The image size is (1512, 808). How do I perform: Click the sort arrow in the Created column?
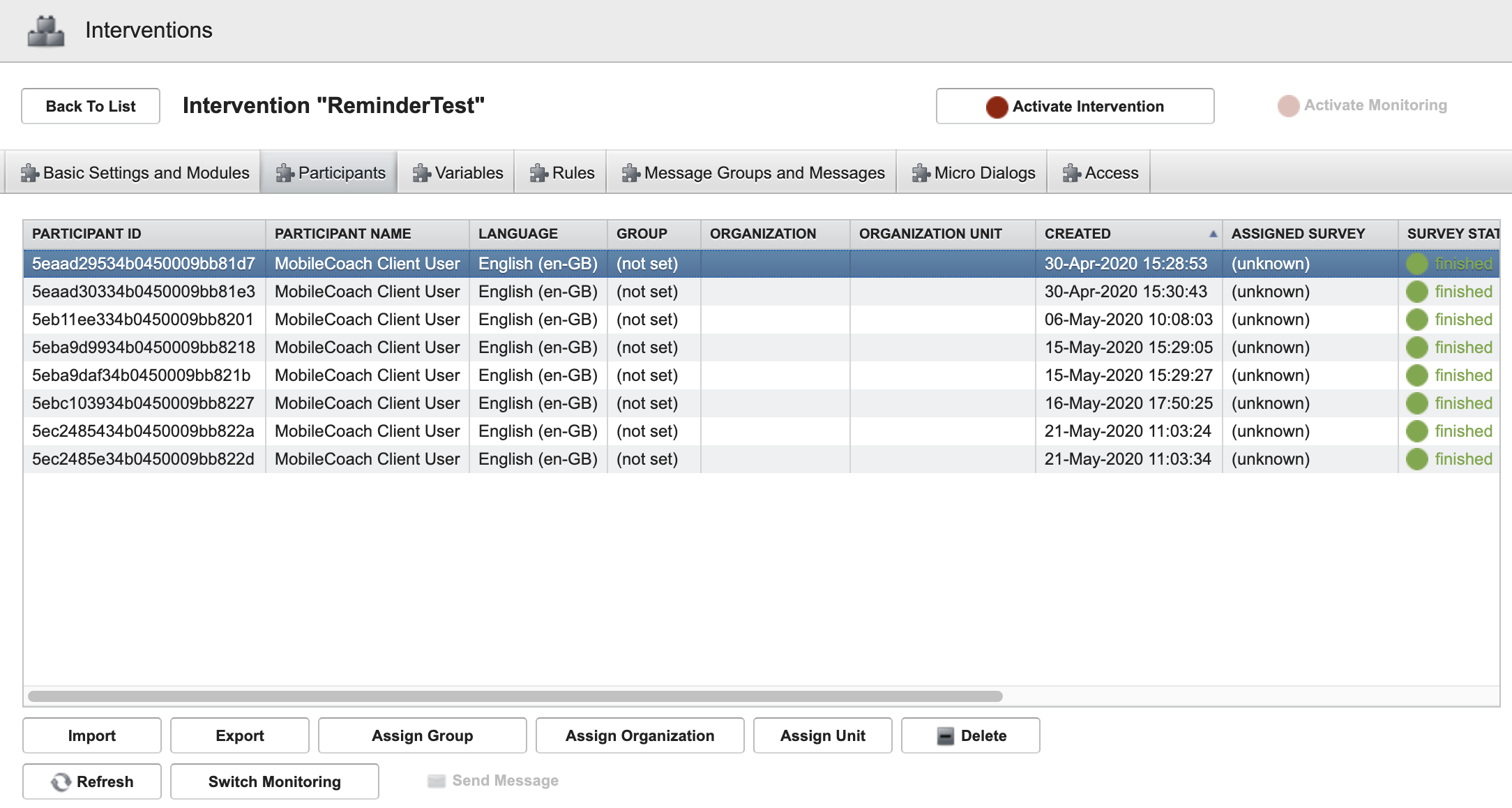point(1213,234)
